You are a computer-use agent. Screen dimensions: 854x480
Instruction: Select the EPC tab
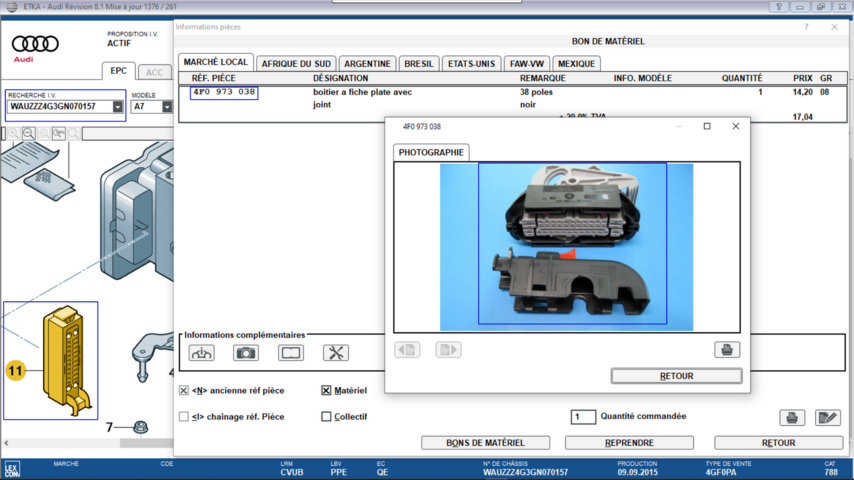(x=118, y=71)
